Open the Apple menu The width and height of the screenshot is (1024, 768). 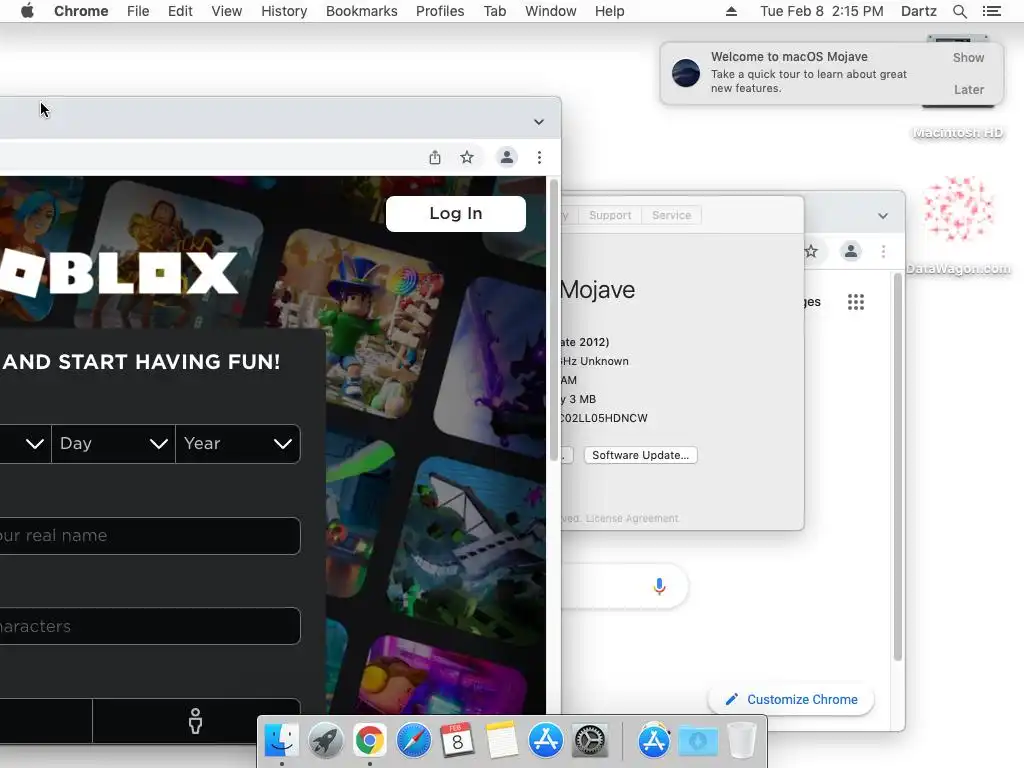pos(27,11)
